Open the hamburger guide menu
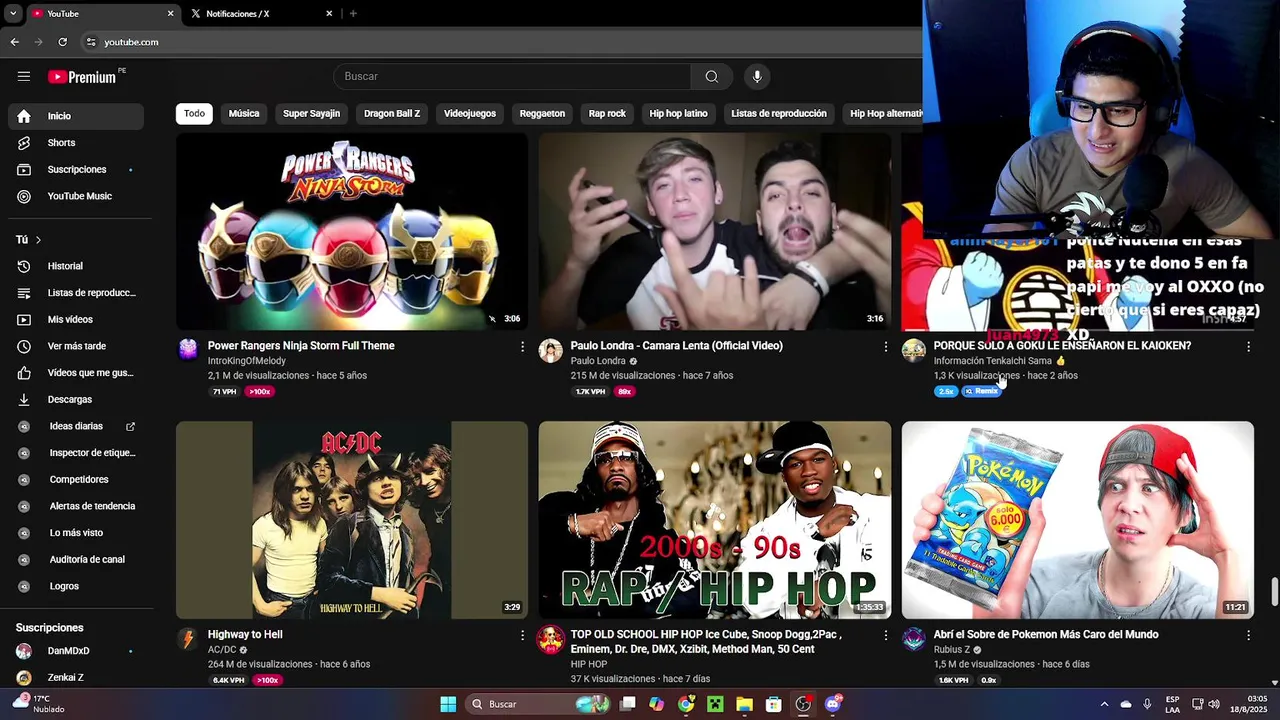 coord(24,76)
